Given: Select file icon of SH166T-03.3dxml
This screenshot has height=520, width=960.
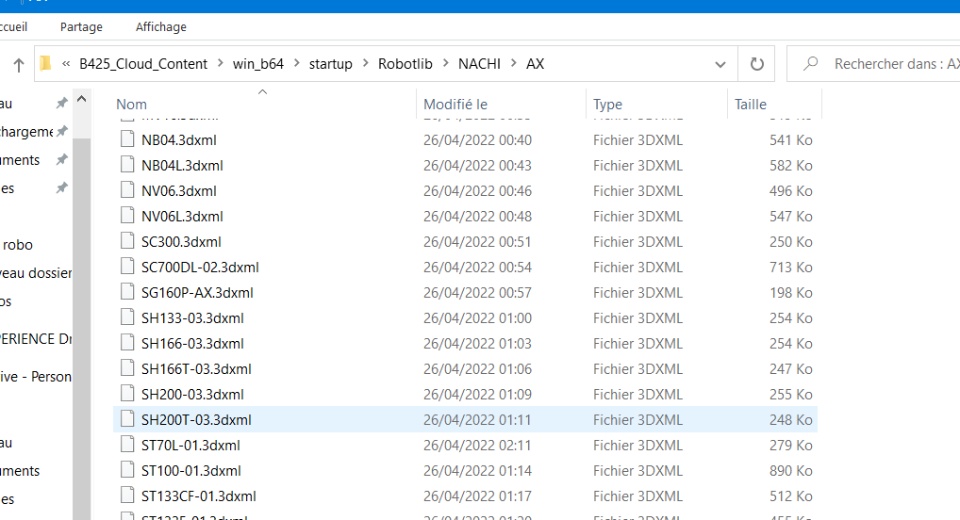Looking at the screenshot, I should 127,368.
